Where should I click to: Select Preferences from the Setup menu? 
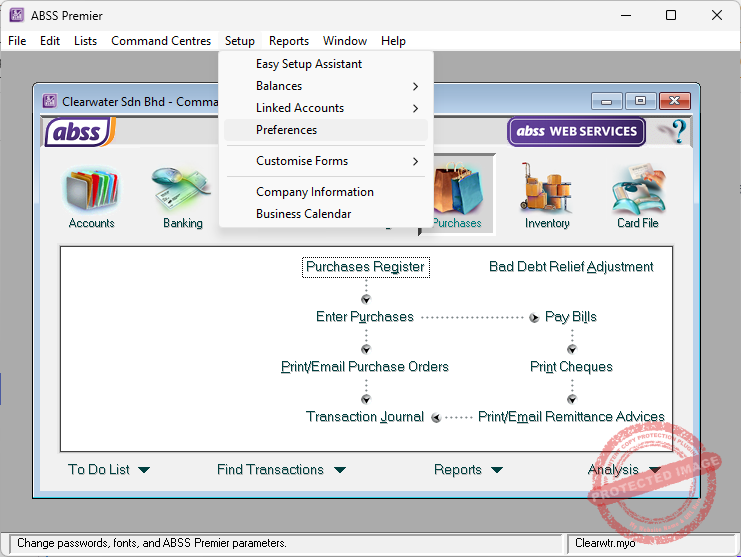326,130
